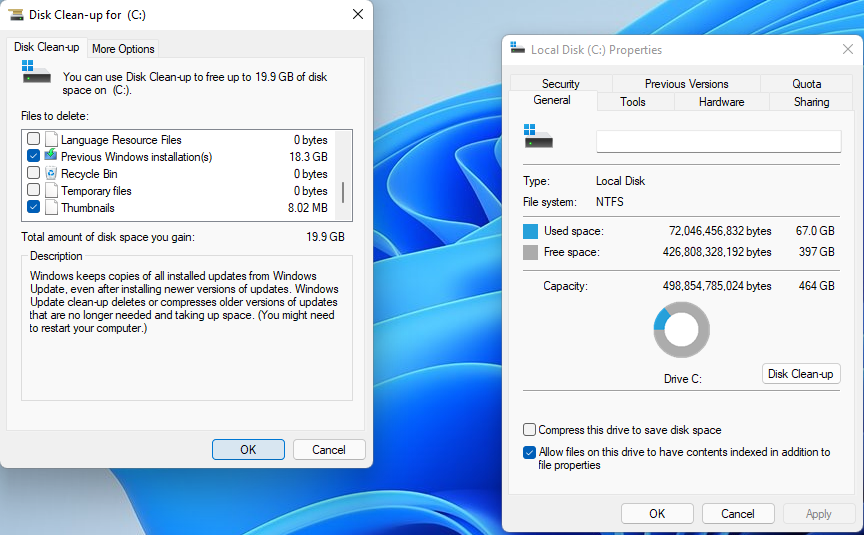The height and width of the screenshot is (535, 864).
Task: Select the 'Thumbnails' list entry
Action: 88,208
